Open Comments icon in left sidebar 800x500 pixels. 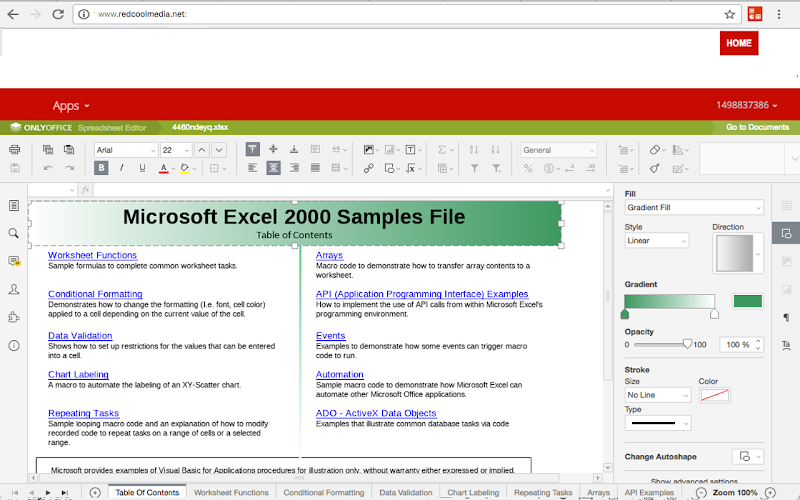point(14,261)
